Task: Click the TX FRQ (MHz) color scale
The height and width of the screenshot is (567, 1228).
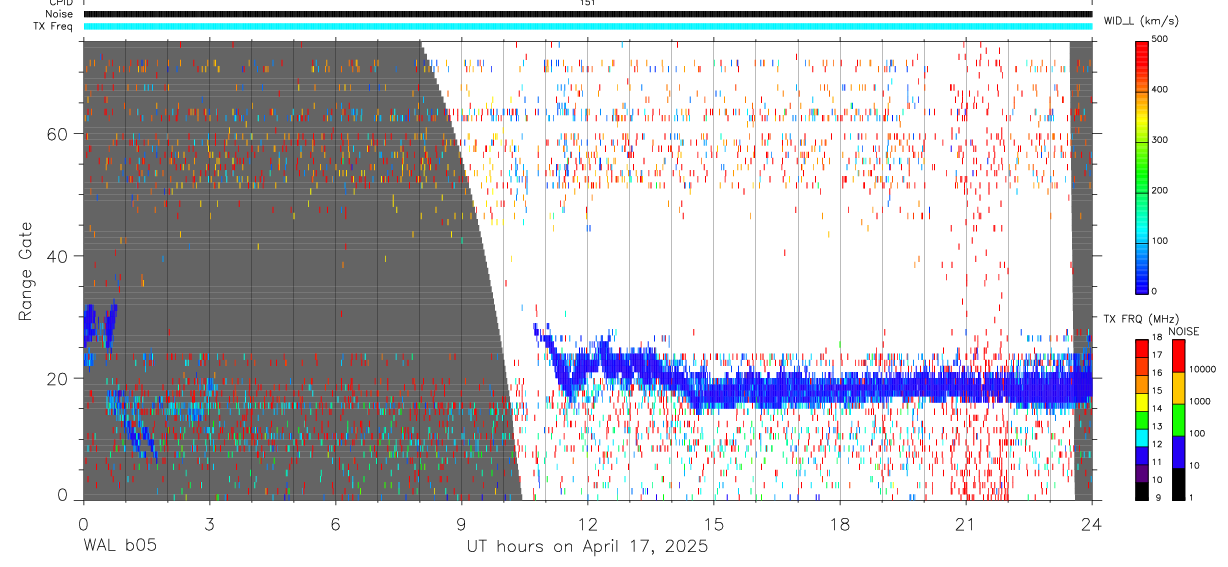Action: coord(1143,420)
